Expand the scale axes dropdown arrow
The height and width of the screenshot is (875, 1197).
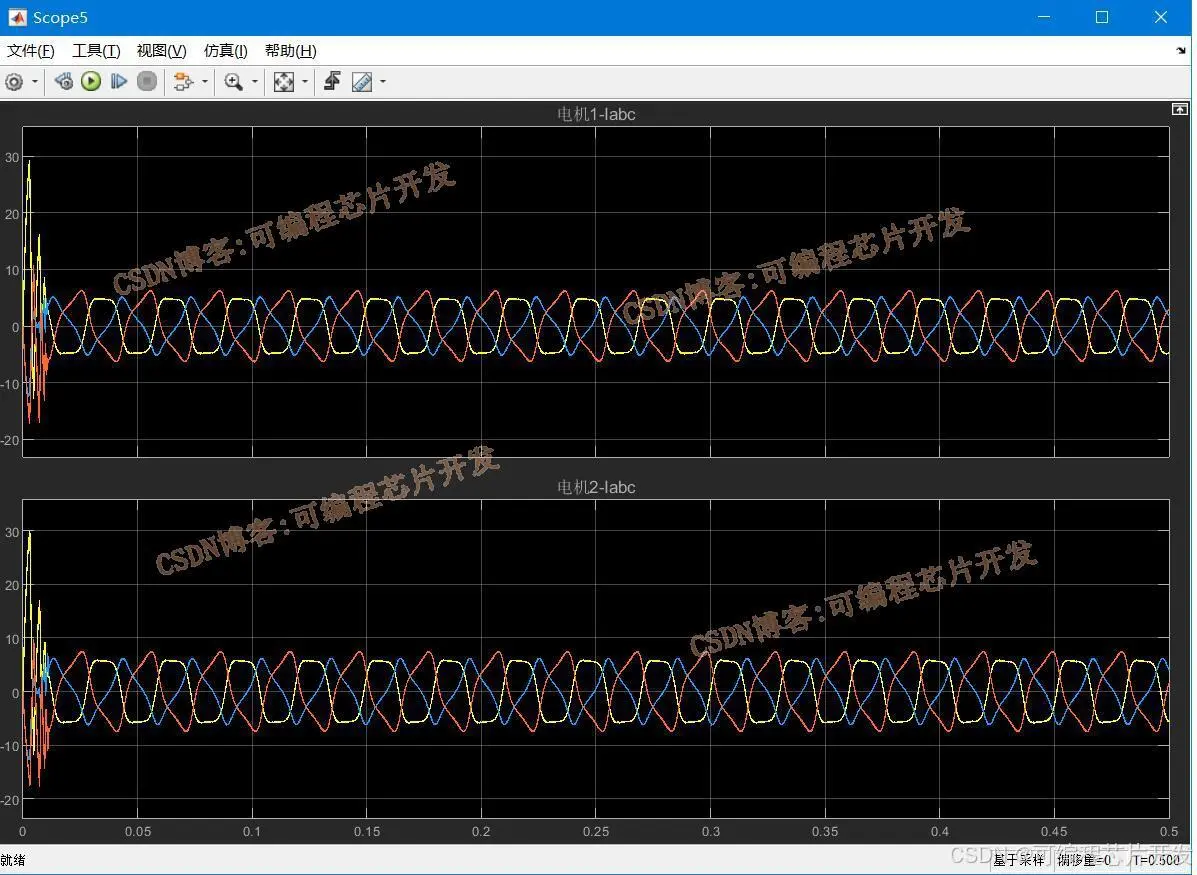305,82
